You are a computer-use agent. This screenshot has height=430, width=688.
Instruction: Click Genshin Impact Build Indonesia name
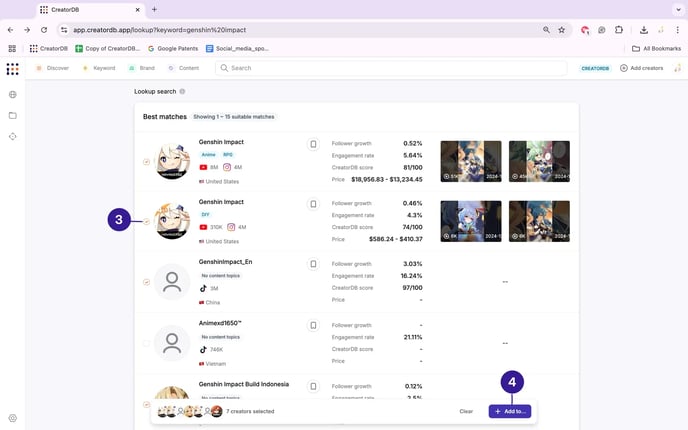244,384
